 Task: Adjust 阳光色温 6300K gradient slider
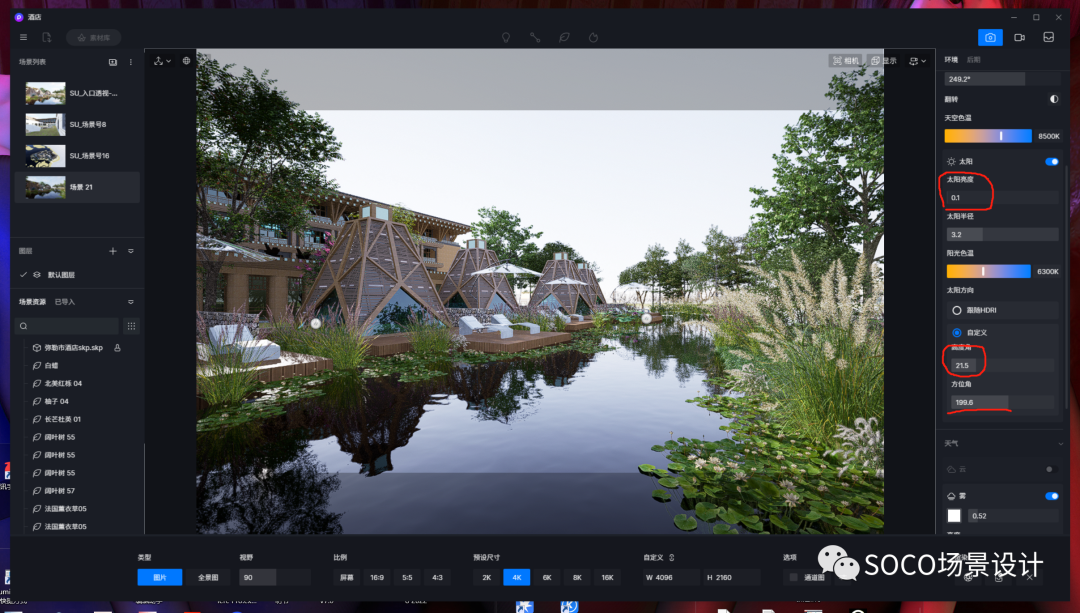click(x=988, y=271)
